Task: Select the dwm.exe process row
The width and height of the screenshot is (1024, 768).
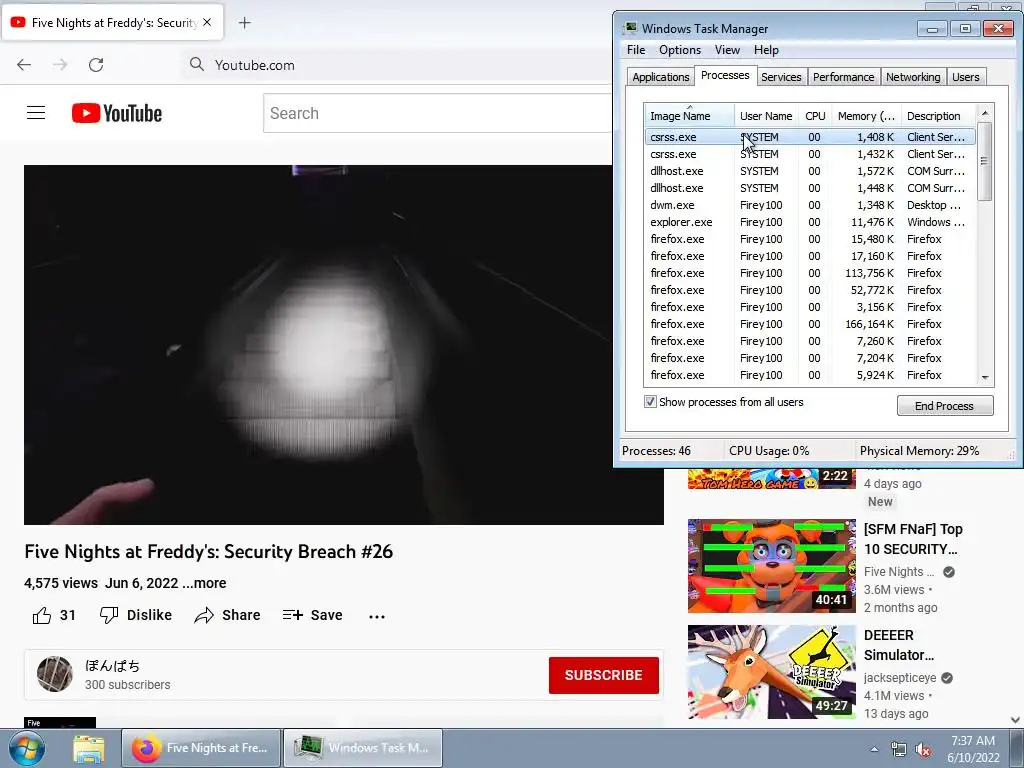Action: [x=810, y=205]
